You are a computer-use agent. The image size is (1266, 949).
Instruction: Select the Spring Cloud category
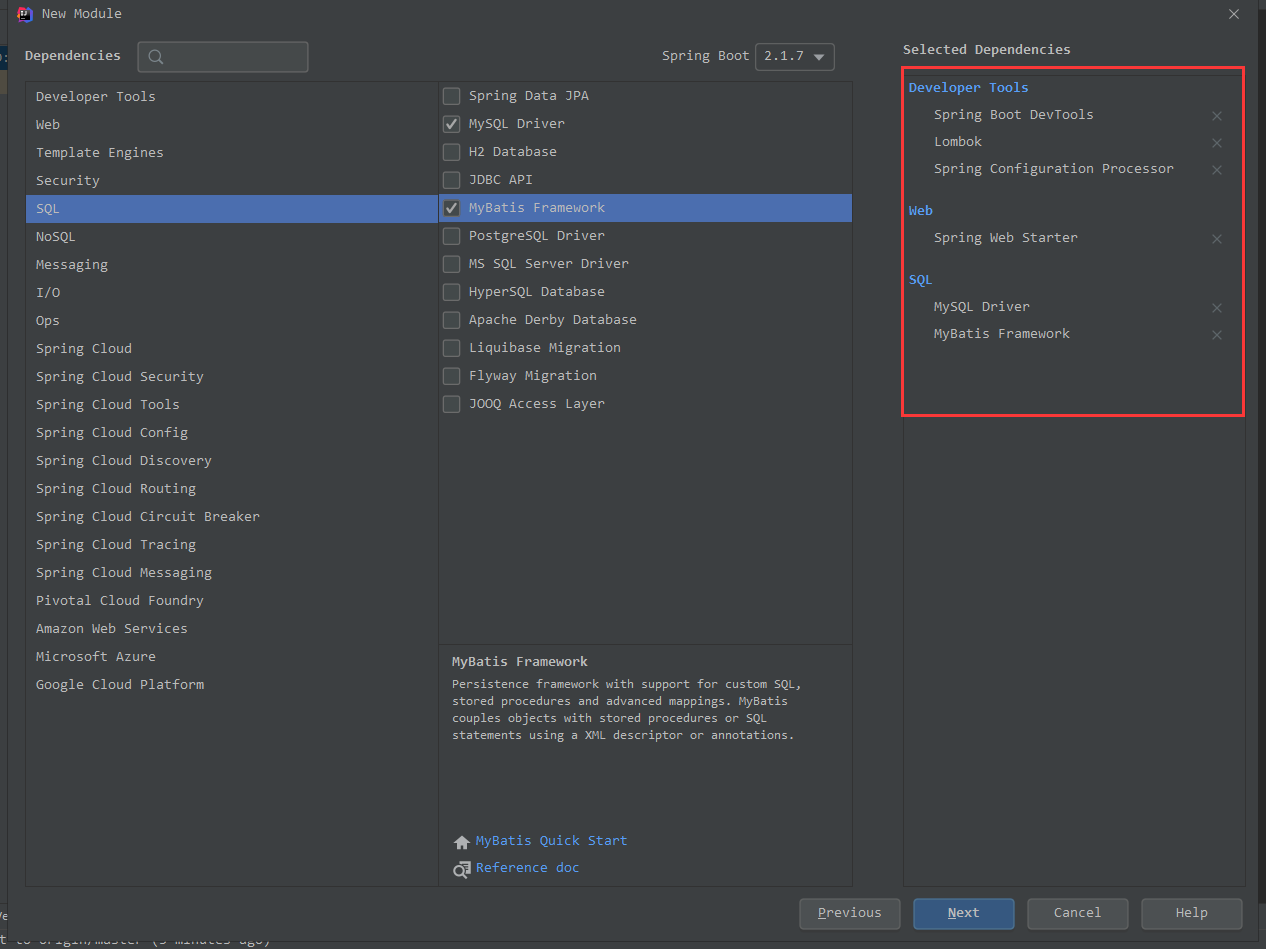[x=232, y=349]
